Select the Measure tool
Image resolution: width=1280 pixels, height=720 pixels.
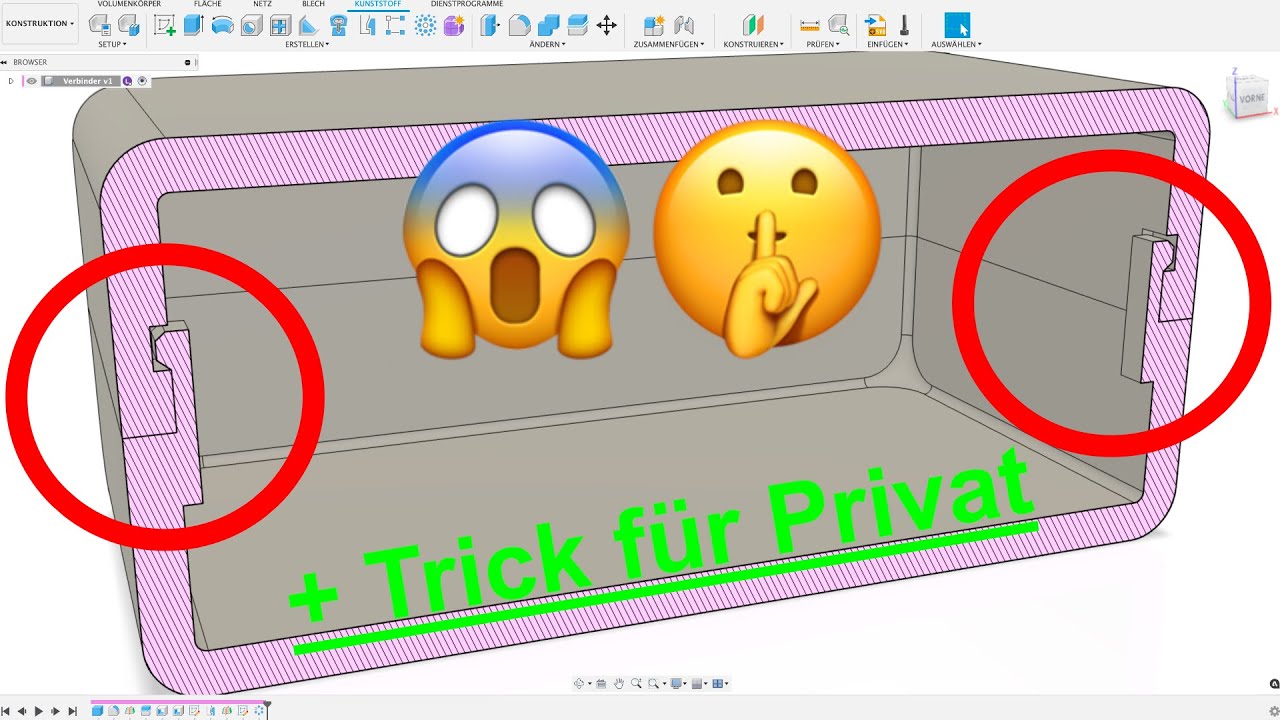coord(810,26)
